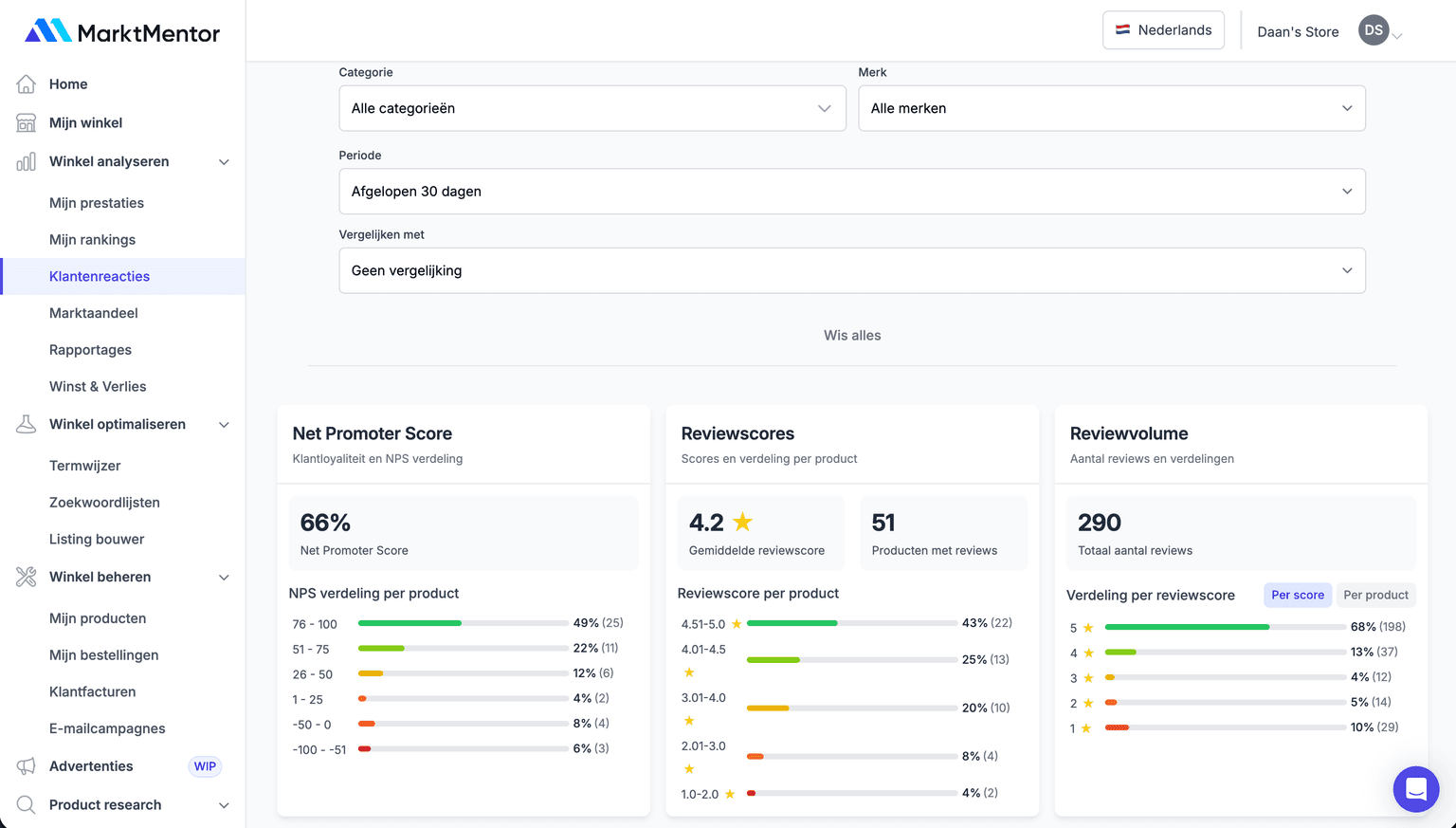
Task: Click the Dutch flag language switcher
Action: tap(1124, 29)
